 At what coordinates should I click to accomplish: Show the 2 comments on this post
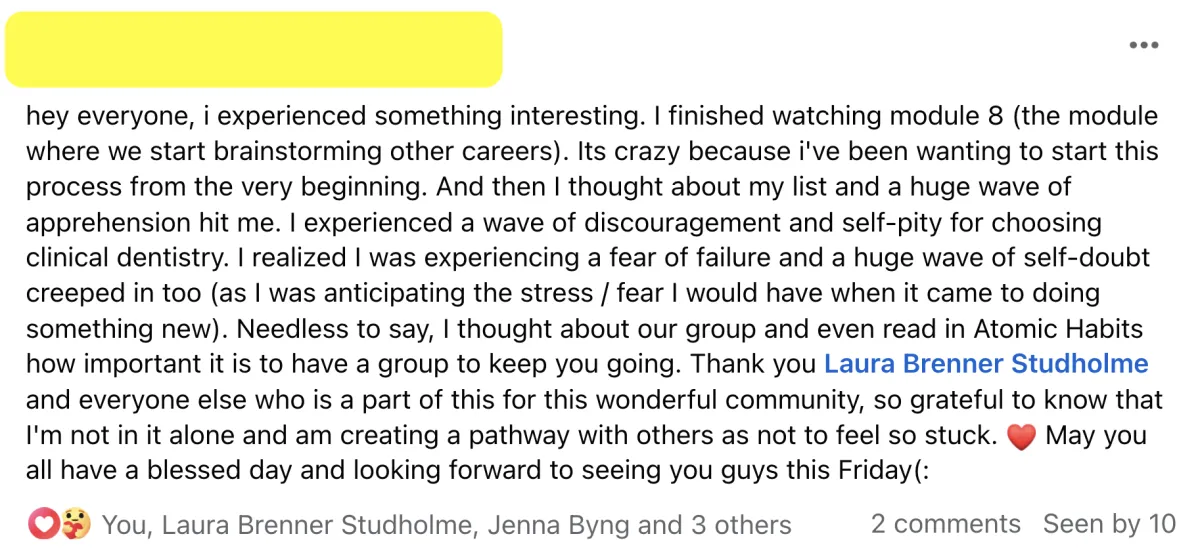click(x=946, y=524)
